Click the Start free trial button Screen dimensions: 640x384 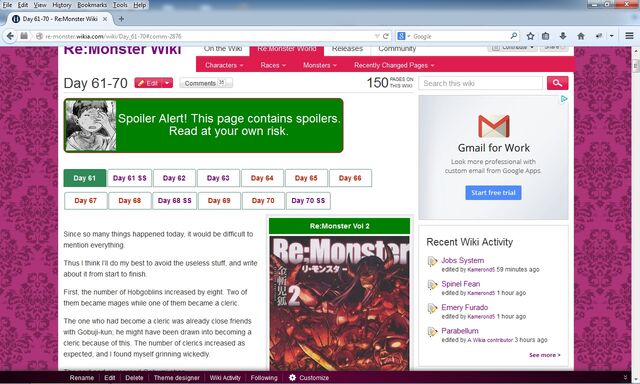pyautogui.click(x=493, y=193)
